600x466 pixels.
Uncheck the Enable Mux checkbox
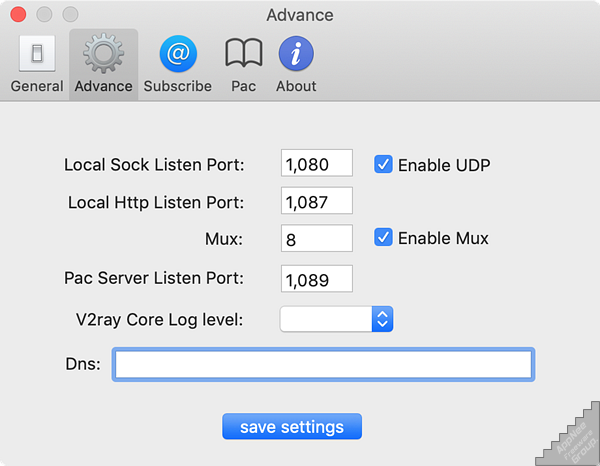tap(383, 237)
